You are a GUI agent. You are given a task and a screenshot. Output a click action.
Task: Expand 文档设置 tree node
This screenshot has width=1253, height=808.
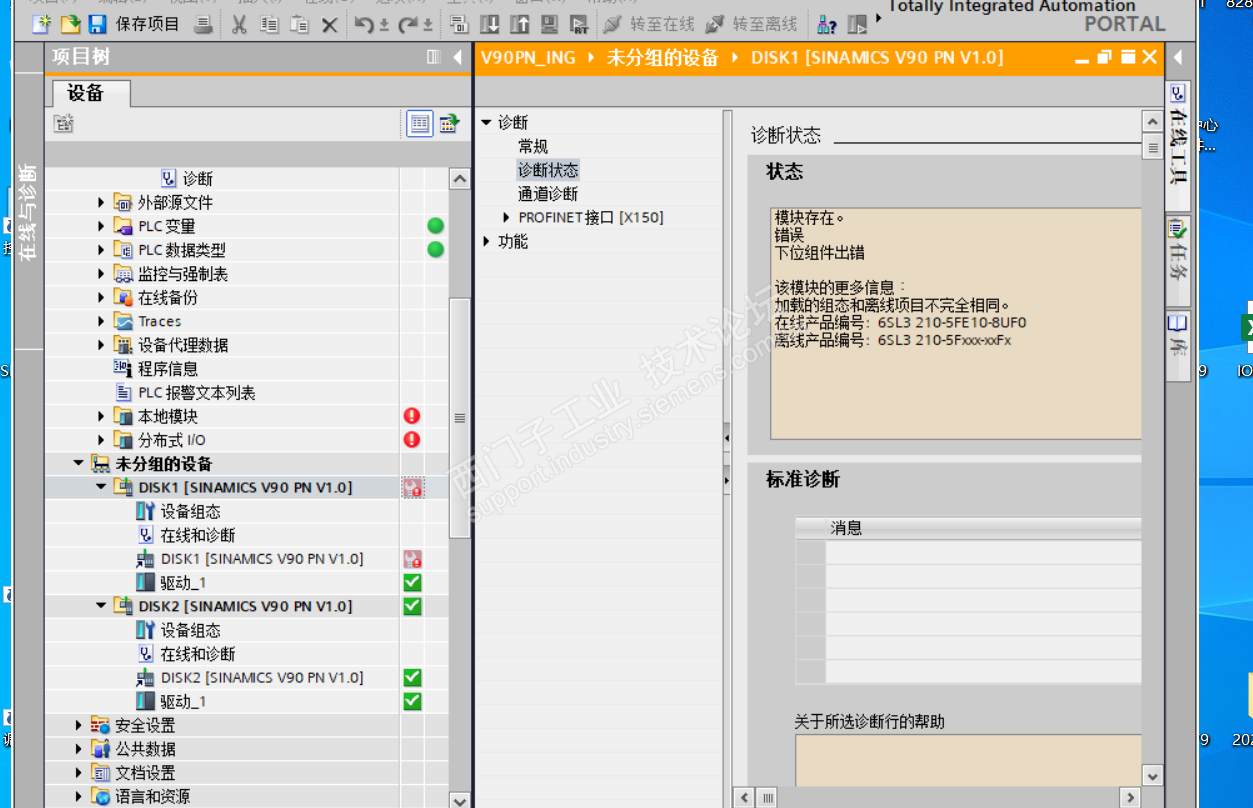(78, 773)
